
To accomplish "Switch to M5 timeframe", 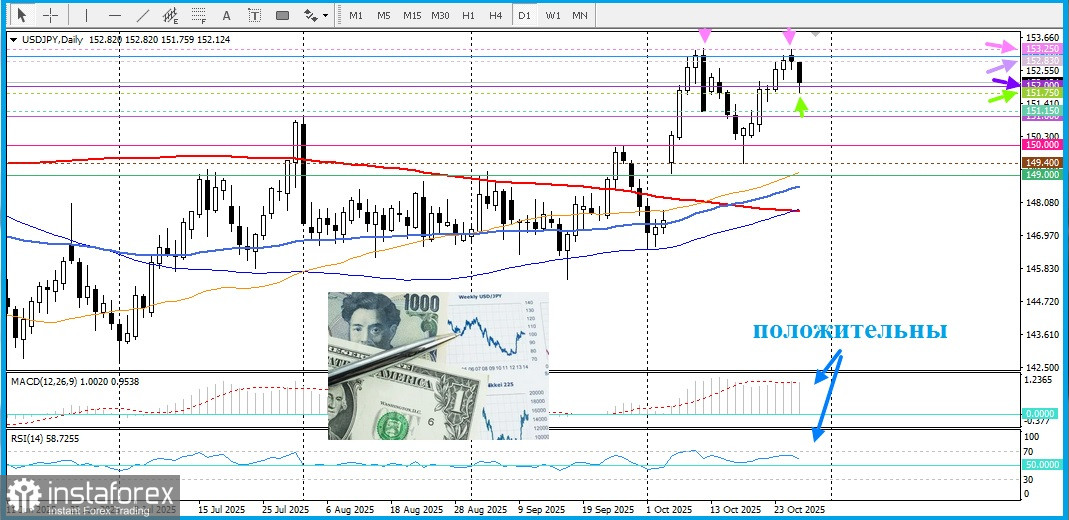I will pos(384,15).
